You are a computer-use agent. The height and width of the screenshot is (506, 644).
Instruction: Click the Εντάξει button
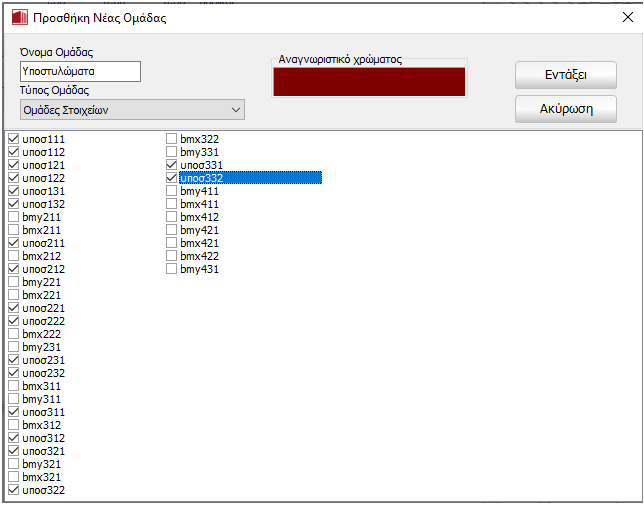click(x=565, y=75)
